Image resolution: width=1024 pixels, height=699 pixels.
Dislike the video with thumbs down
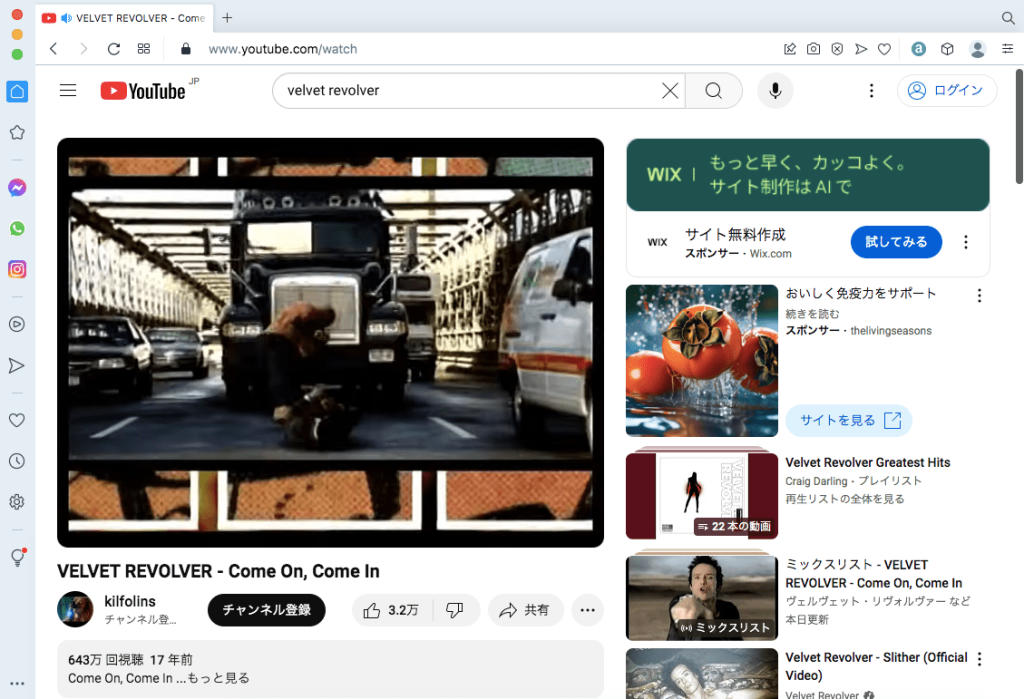pos(455,610)
